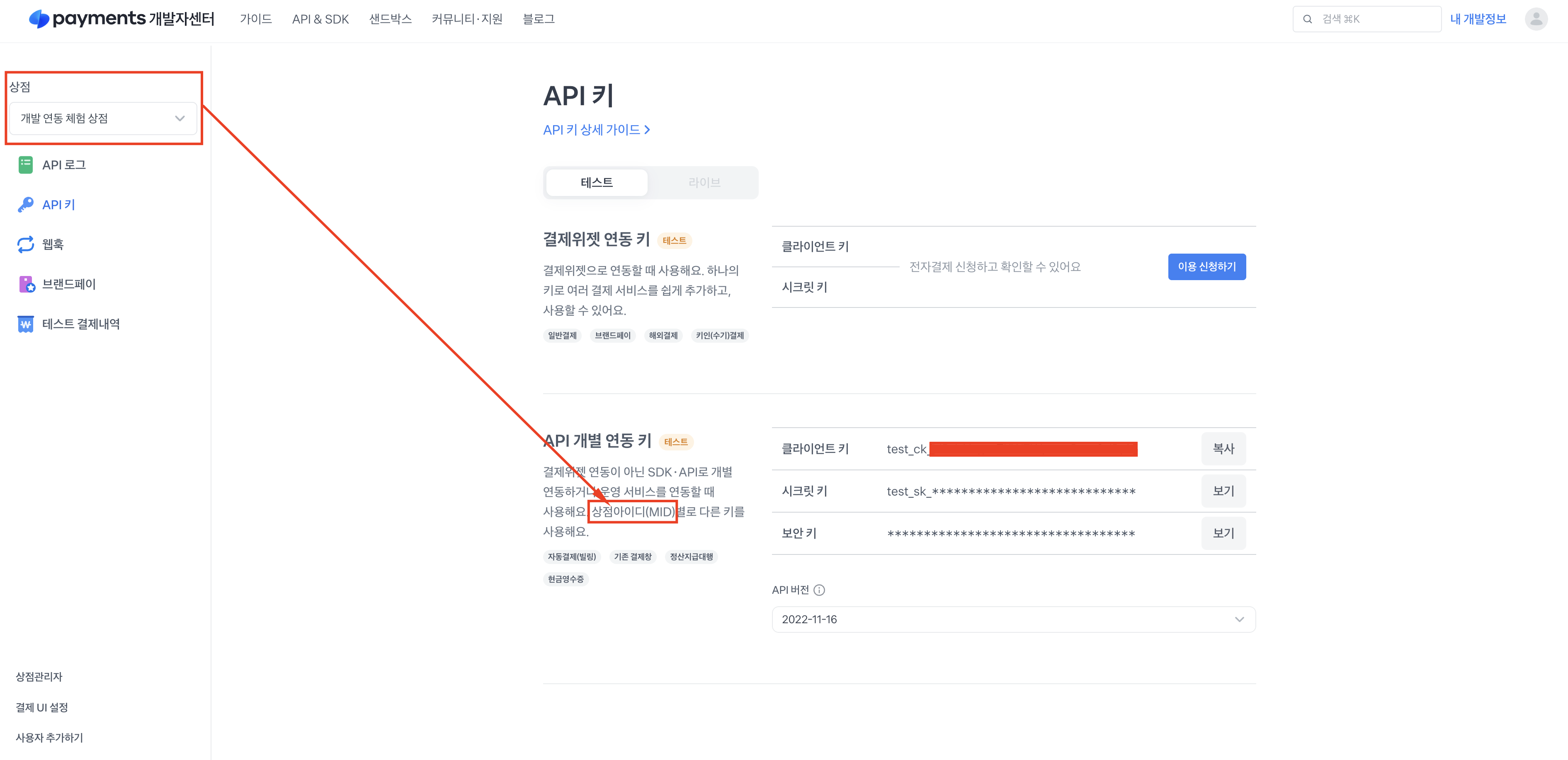
Task: Click the 브랜드페이 purple card icon
Action: (27, 284)
